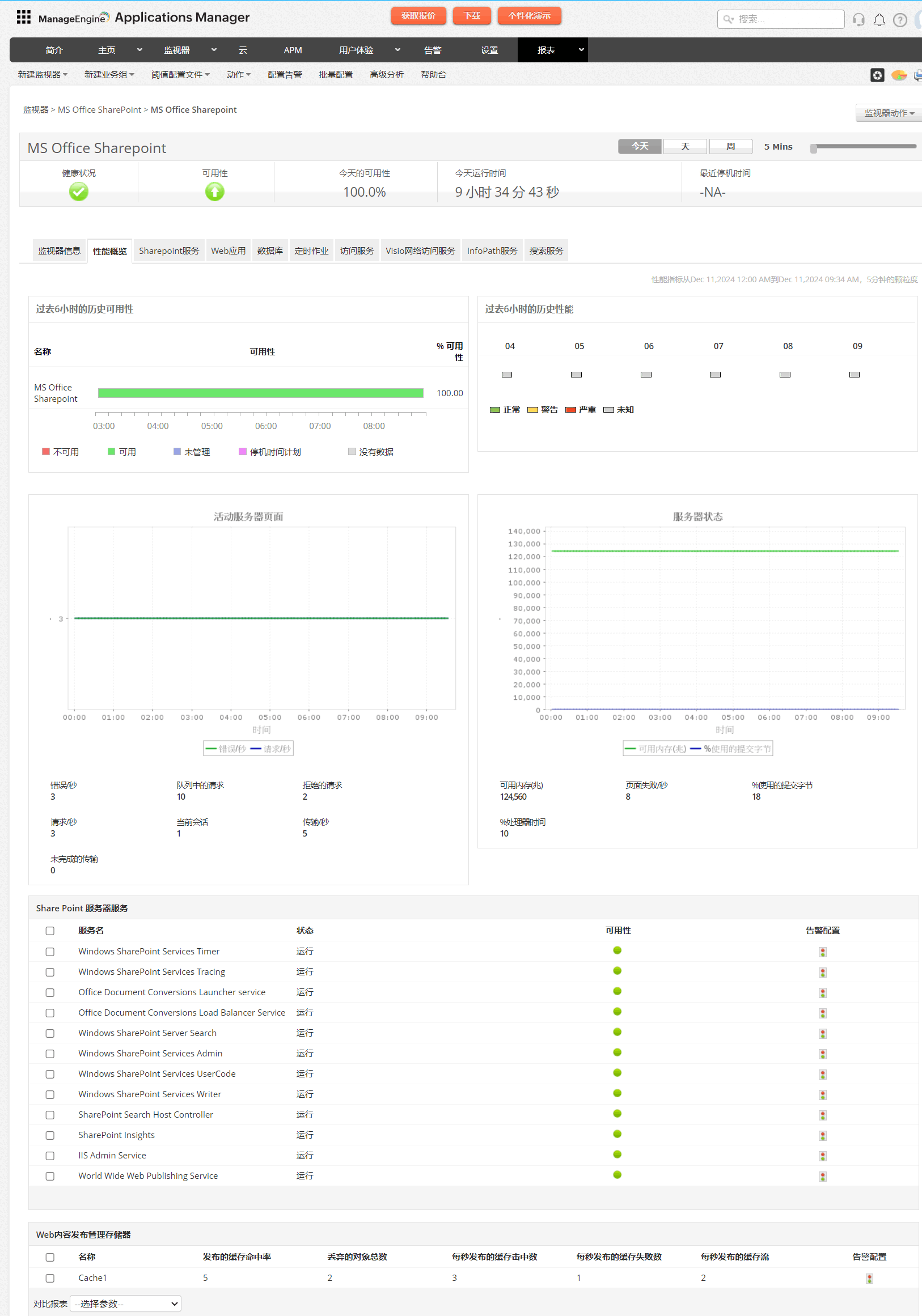Switch to the 数据库 tab
Viewport: 922px width, 1316px height.
point(270,251)
